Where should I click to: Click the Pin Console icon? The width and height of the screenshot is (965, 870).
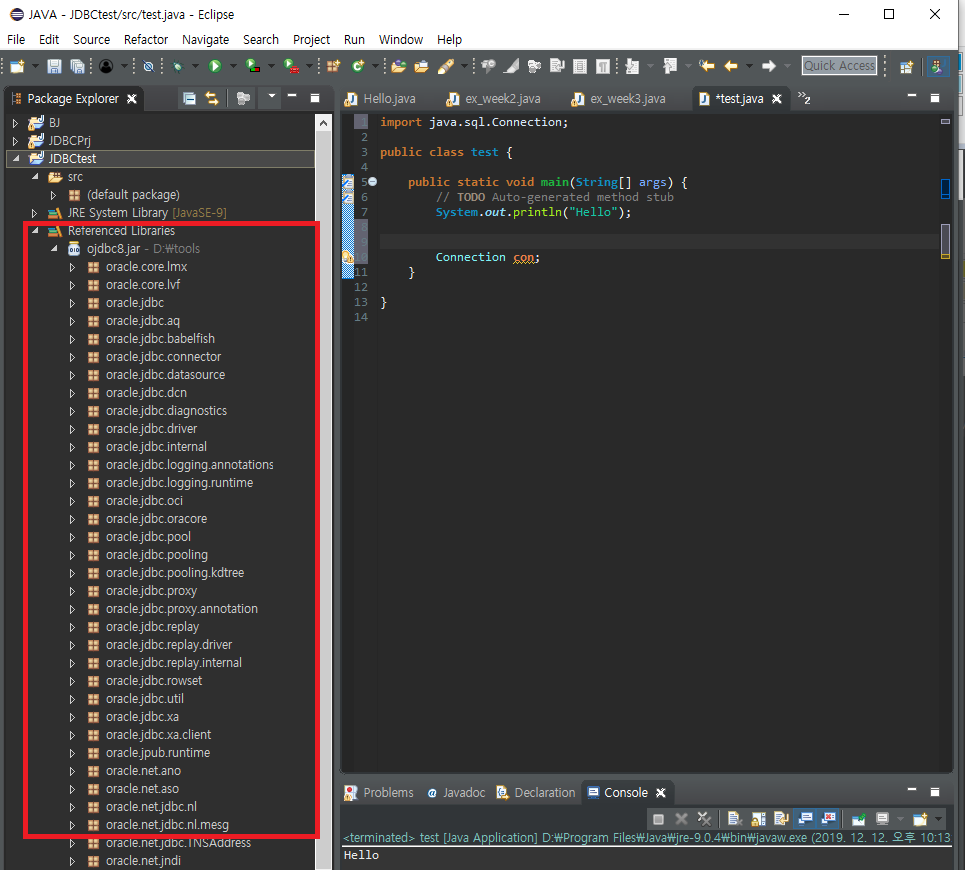[859, 819]
